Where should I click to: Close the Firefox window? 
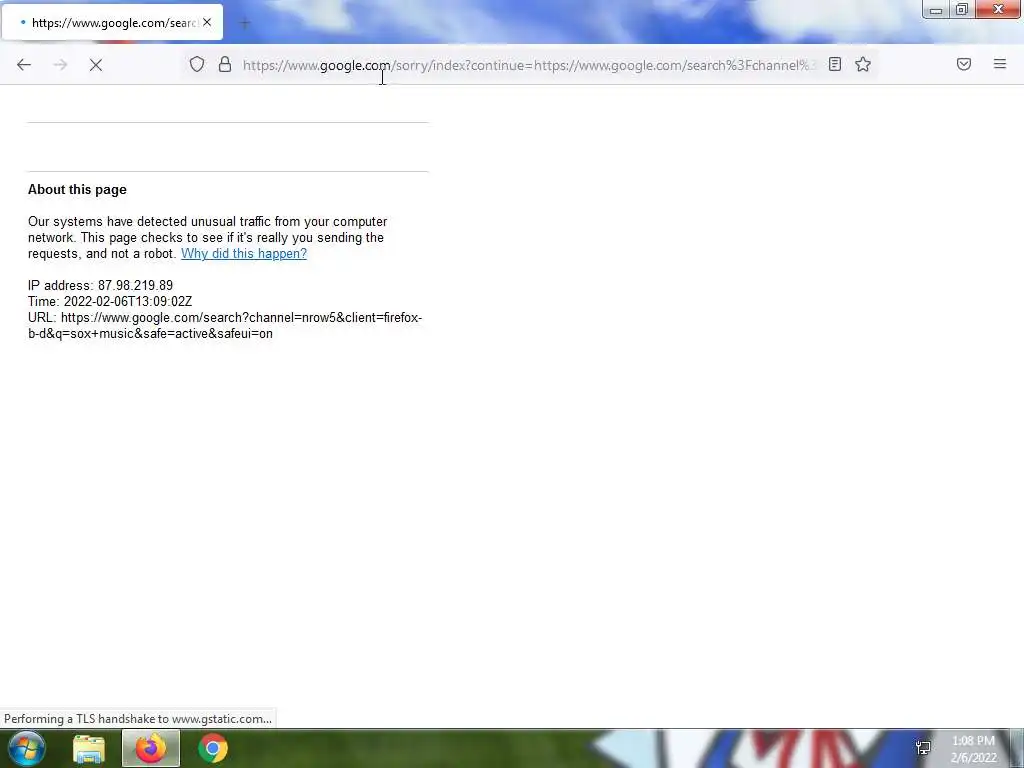(998, 9)
